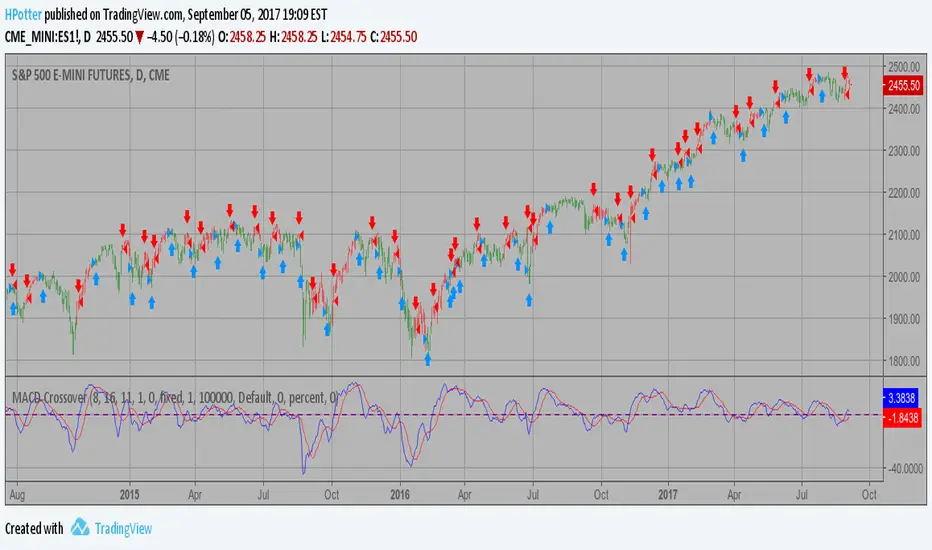
Task: Click the Aug label on time axis
Action: pos(17,495)
